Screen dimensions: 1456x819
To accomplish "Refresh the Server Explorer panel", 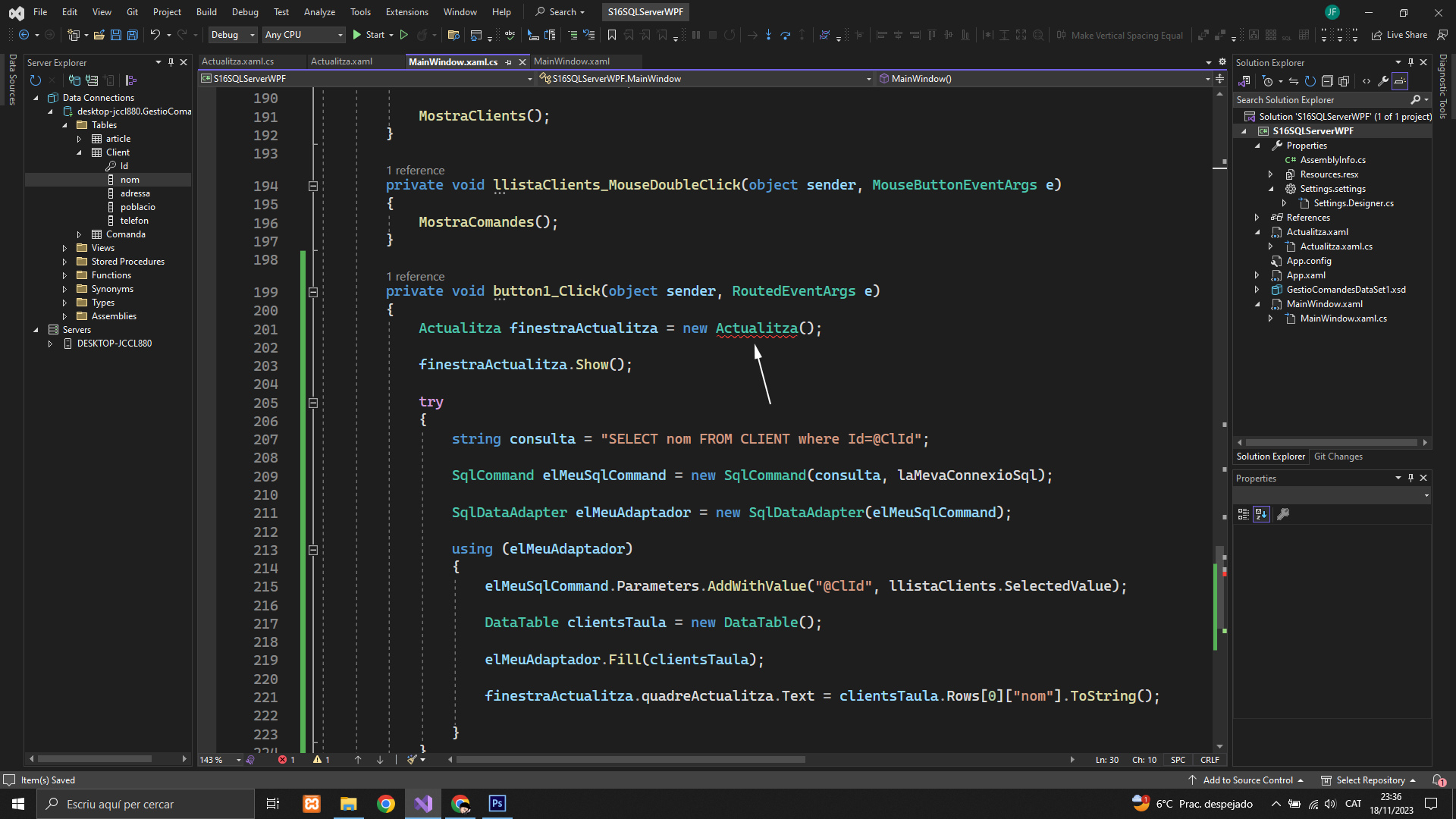I will click(x=35, y=80).
